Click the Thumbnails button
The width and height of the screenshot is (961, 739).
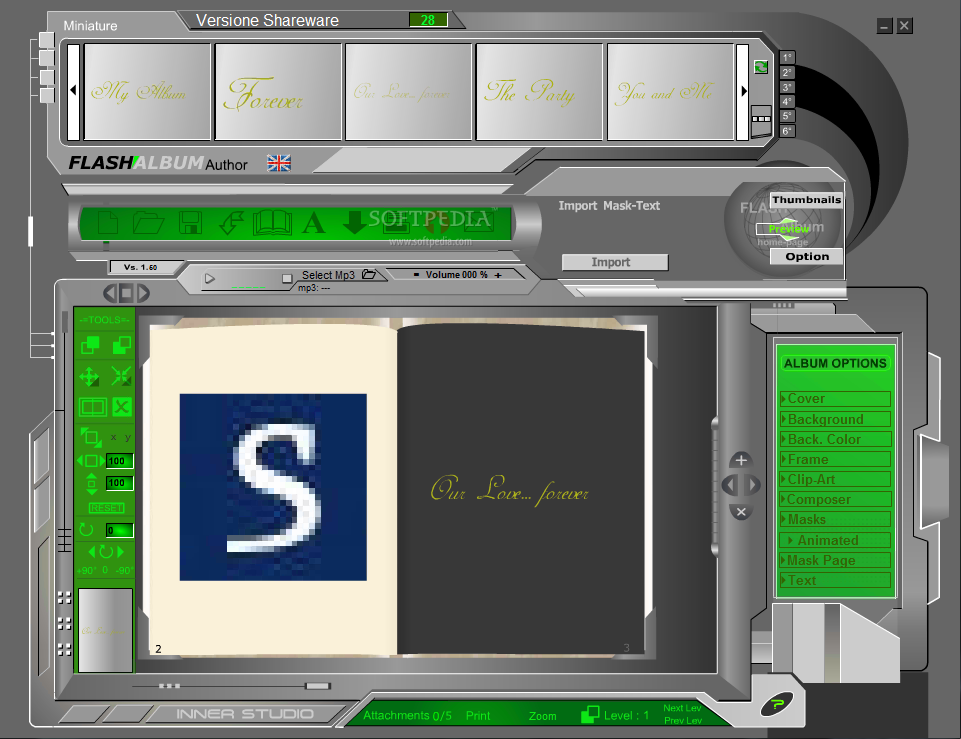[x=806, y=200]
